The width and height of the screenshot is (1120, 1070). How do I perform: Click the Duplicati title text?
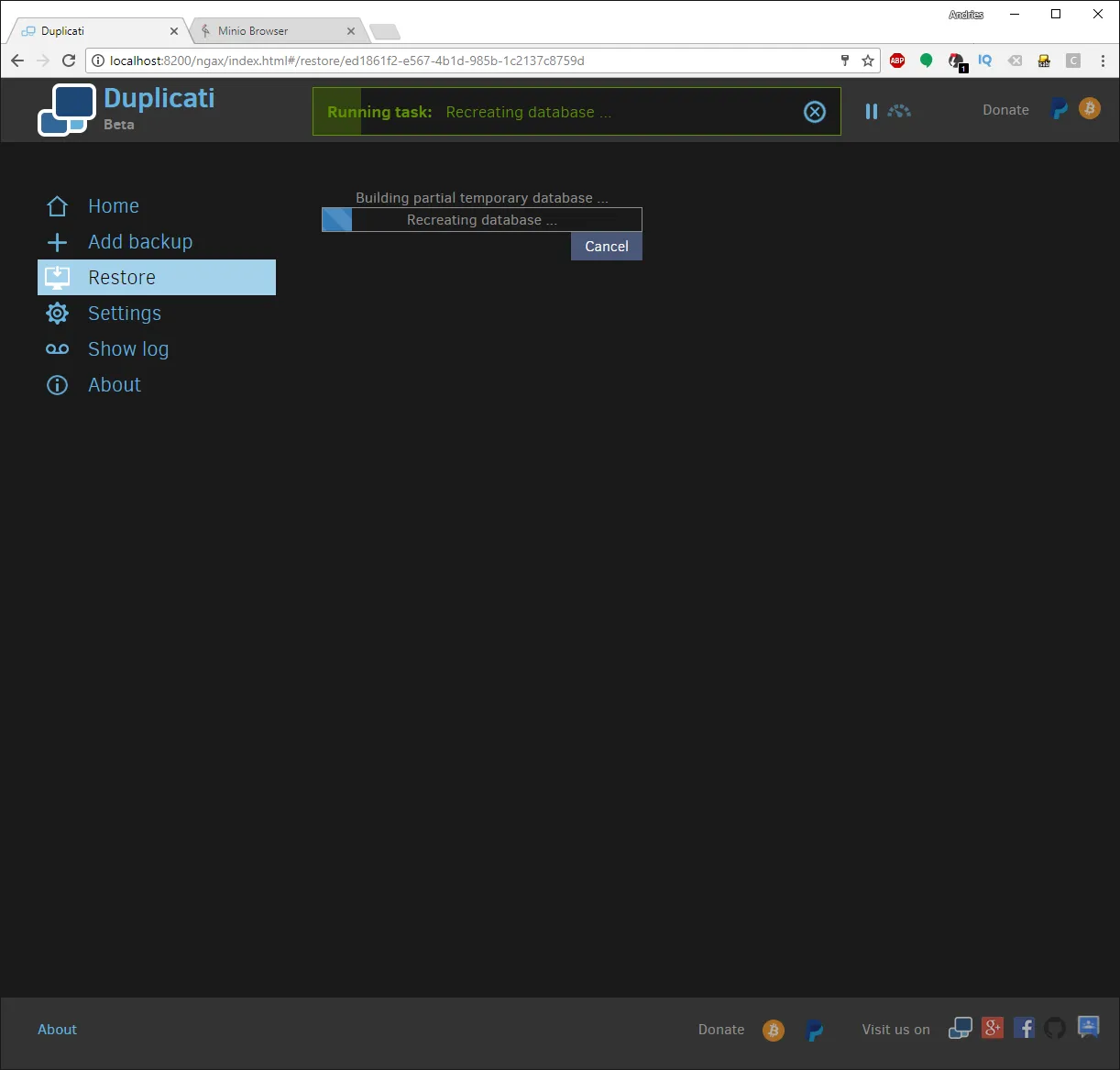159,98
